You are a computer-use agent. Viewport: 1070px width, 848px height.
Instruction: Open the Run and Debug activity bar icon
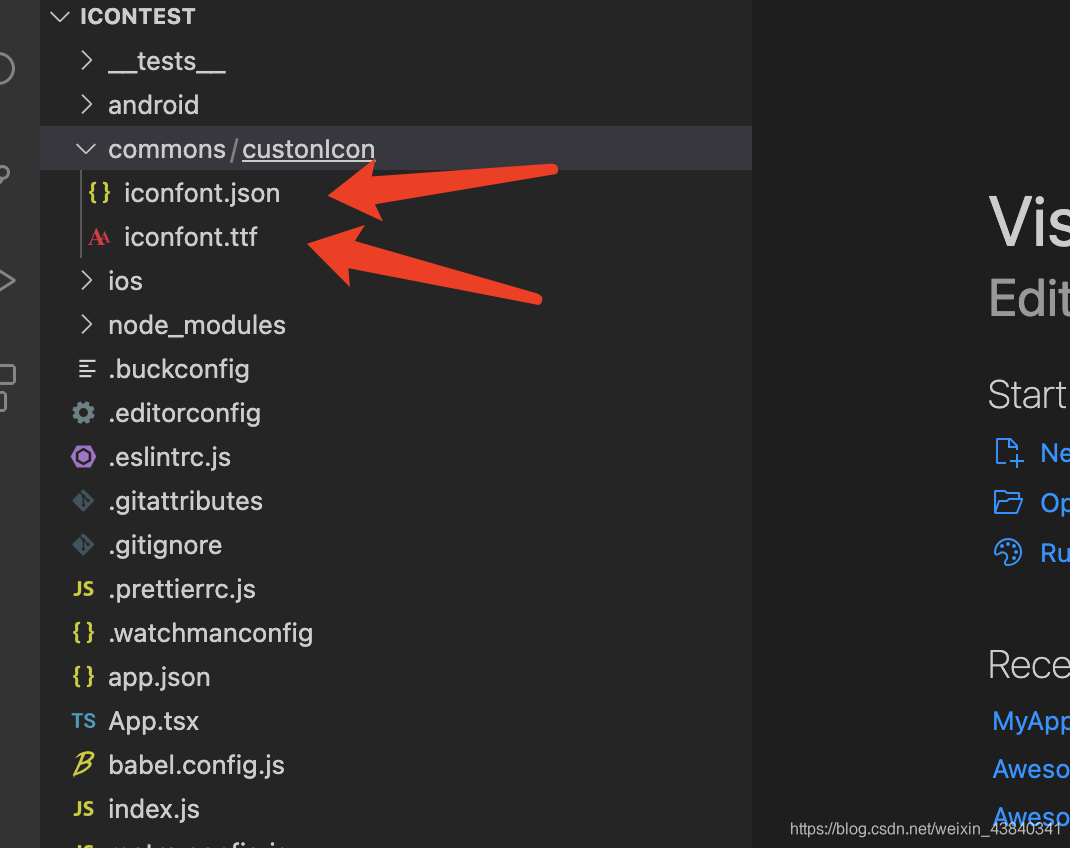[x=5, y=281]
